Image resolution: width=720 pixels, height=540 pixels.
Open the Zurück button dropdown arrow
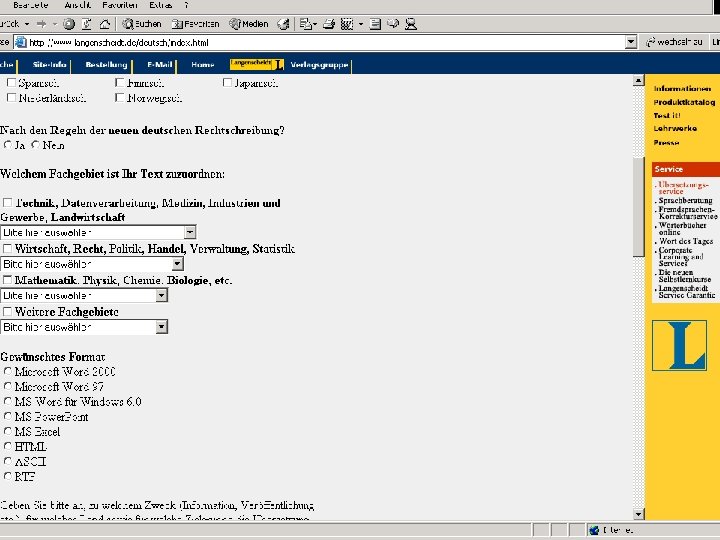click(x=27, y=24)
